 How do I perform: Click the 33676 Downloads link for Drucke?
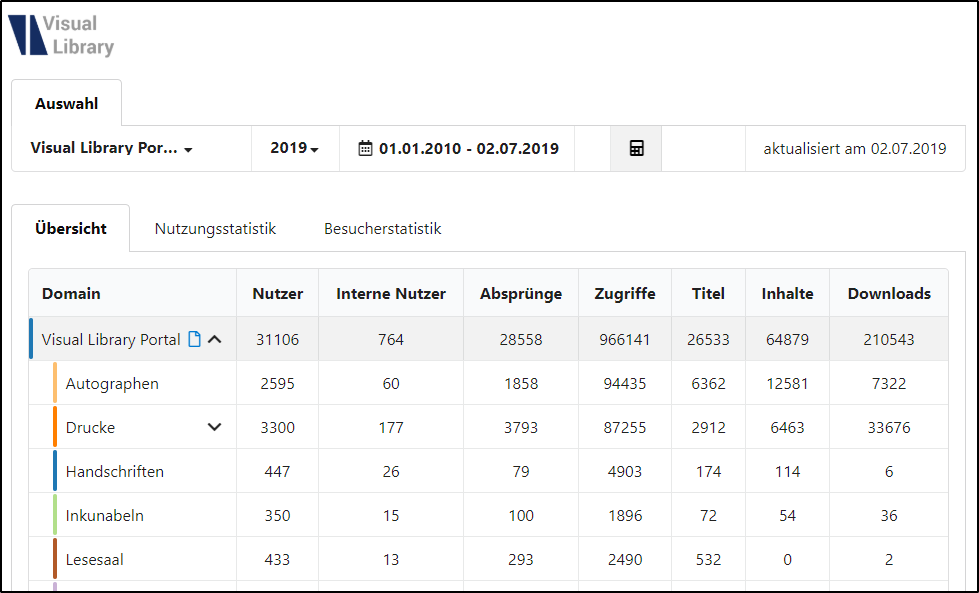pos(888,427)
